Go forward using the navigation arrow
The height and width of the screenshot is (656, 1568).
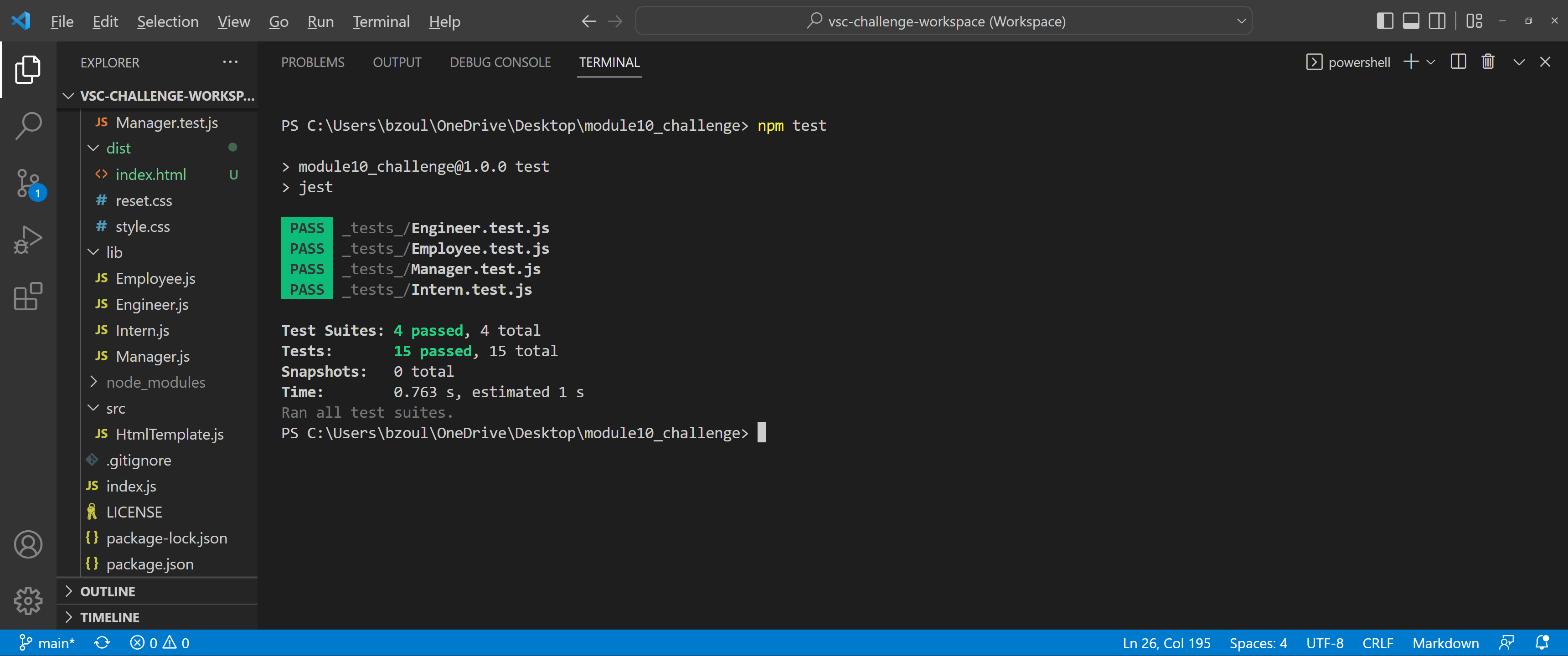pyautogui.click(x=615, y=21)
